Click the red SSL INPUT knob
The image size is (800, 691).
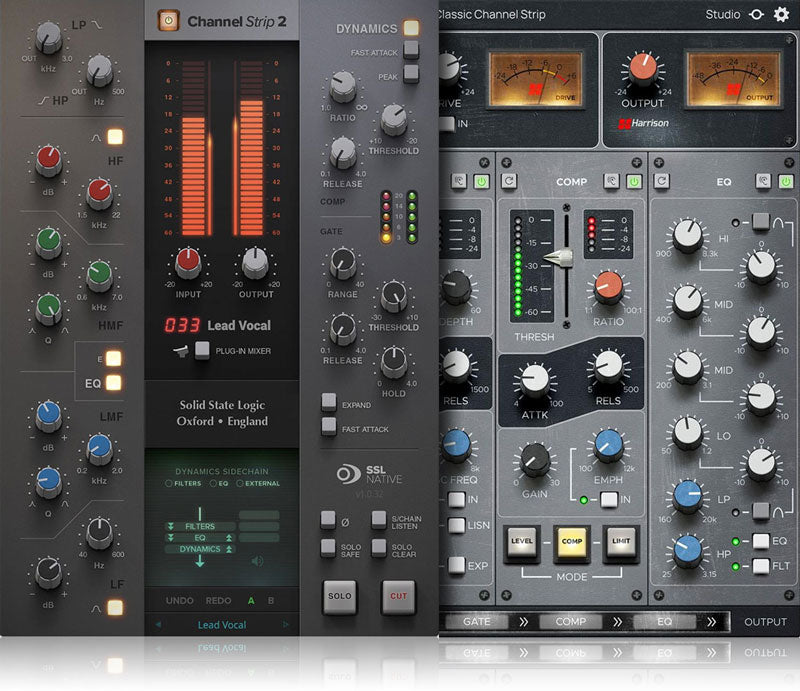coord(188,262)
